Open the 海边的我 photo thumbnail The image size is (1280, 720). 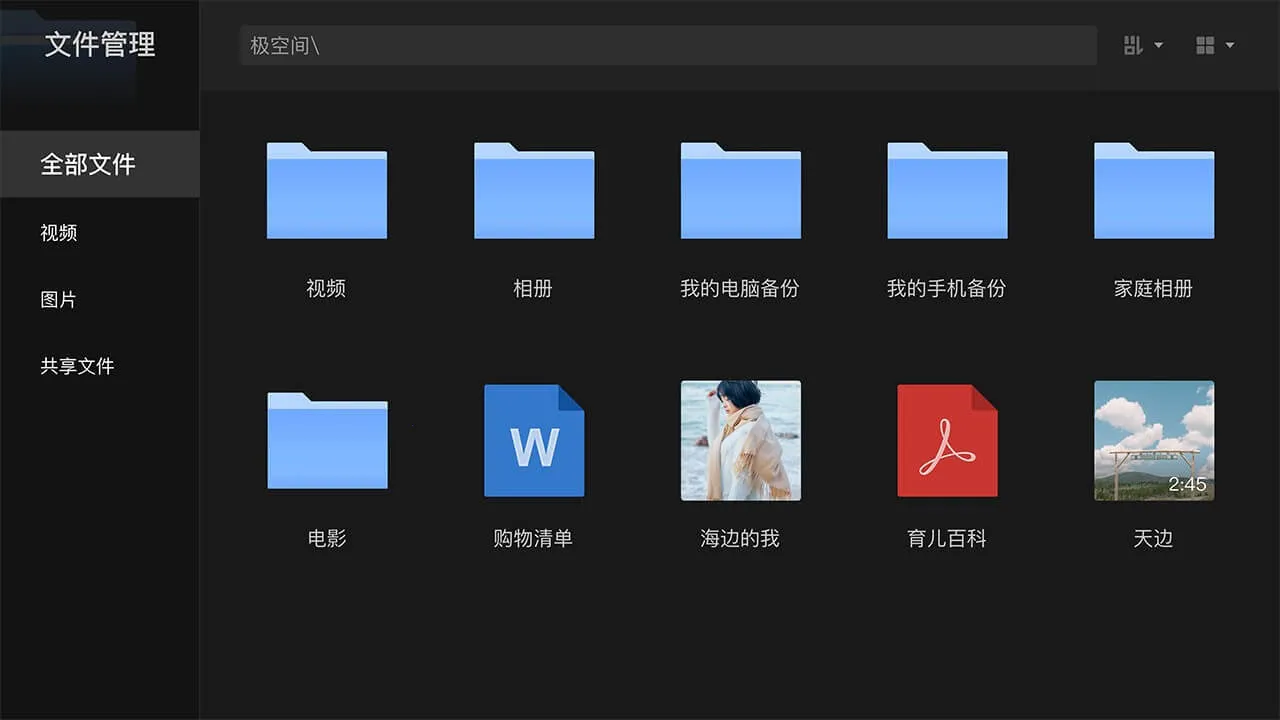pyautogui.click(x=740, y=441)
